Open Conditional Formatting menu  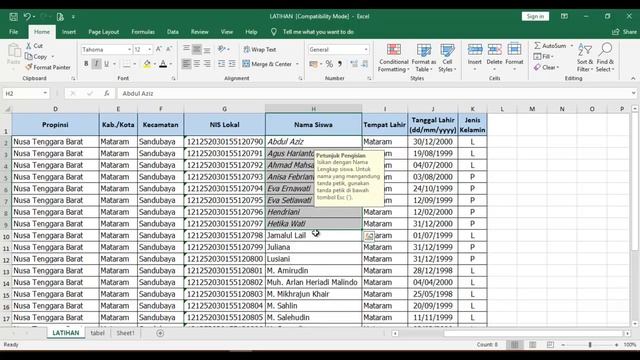[x=393, y=58]
